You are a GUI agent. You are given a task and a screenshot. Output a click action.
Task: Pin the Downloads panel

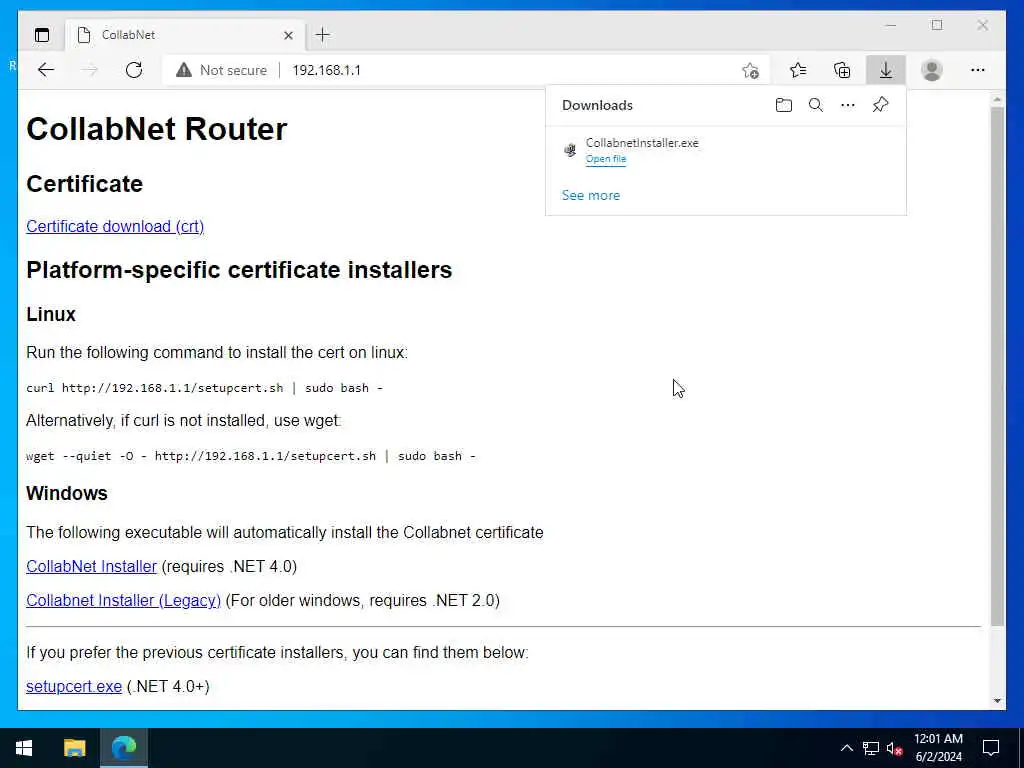click(880, 105)
